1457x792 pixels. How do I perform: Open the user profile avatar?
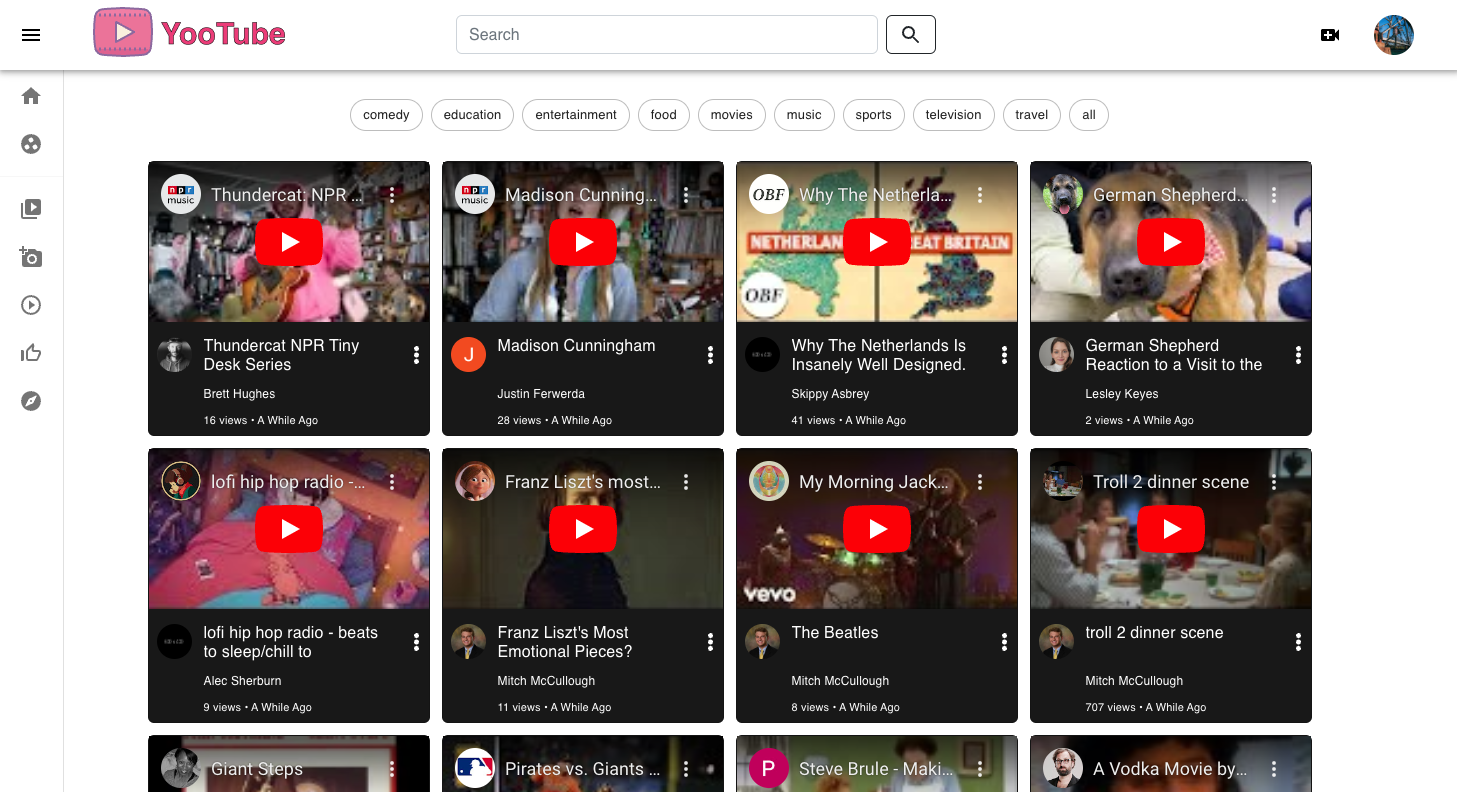pyautogui.click(x=1393, y=35)
